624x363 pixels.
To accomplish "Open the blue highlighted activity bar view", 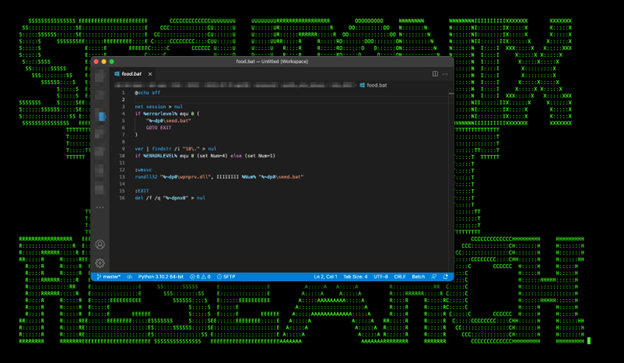I will (102, 116).
